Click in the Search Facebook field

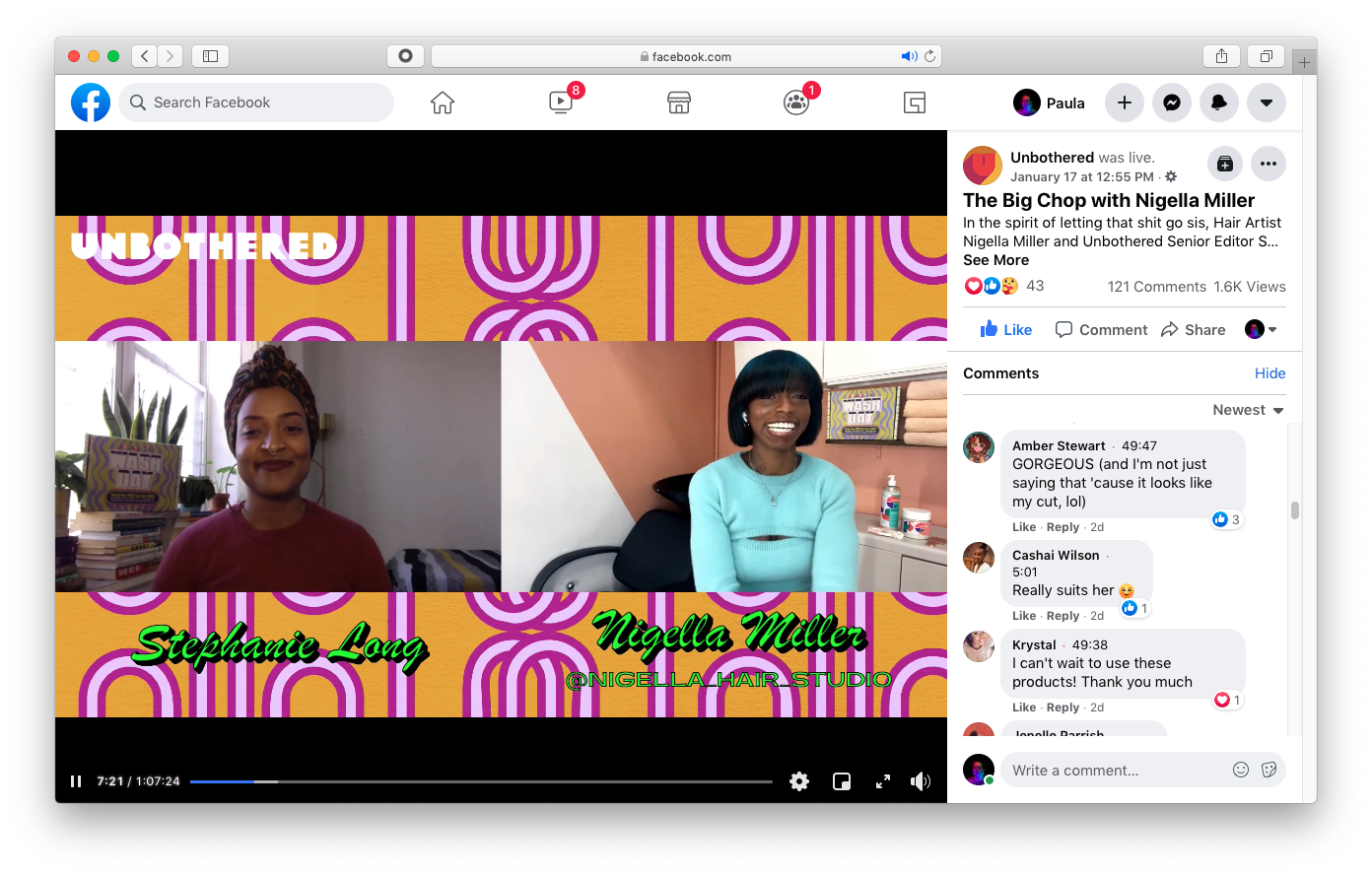pos(256,102)
